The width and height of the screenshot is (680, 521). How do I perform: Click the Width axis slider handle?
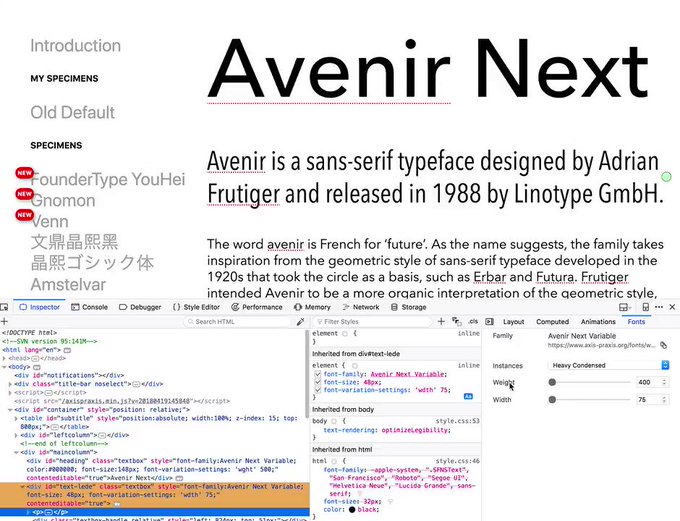point(552,400)
